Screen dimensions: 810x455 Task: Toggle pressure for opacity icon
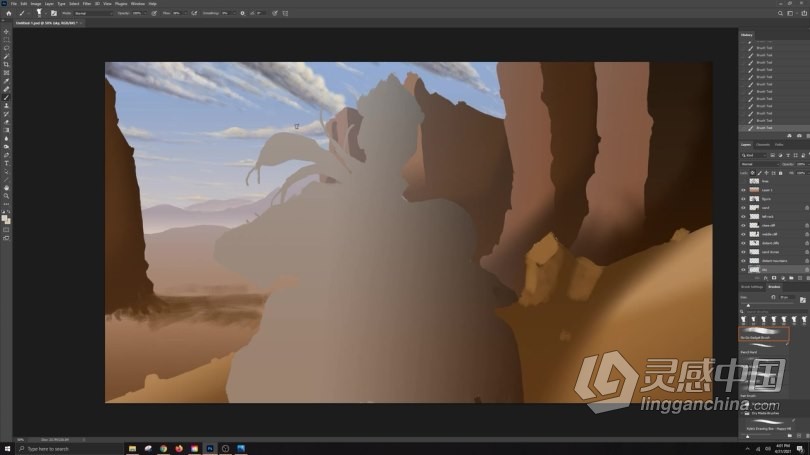(x=154, y=13)
